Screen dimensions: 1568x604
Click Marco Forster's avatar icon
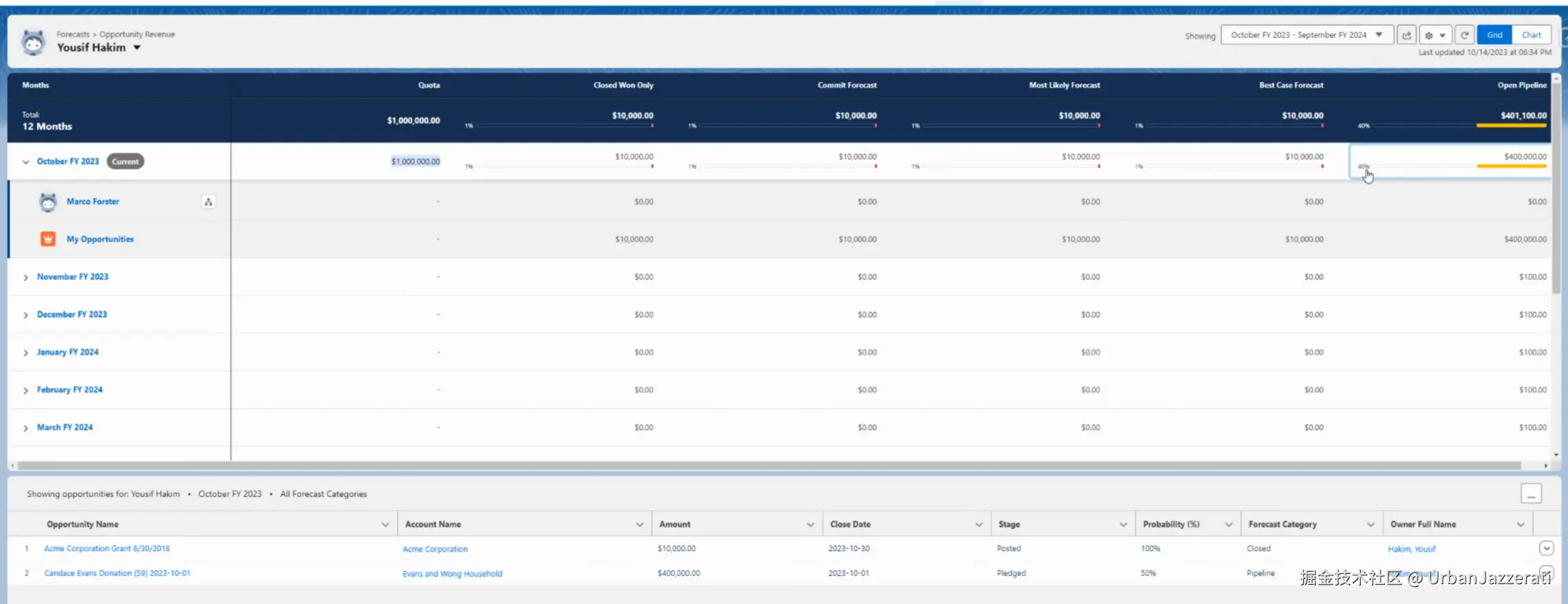point(48,202)
